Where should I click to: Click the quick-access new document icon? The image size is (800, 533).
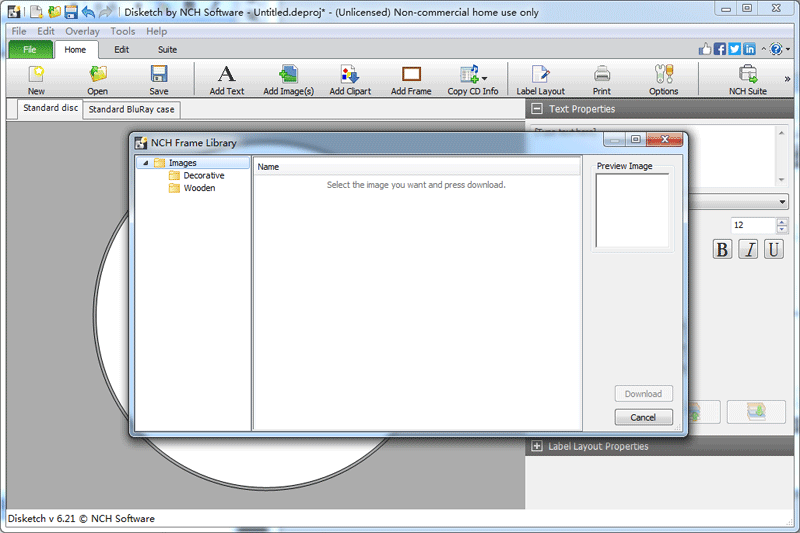coord(36,11)
